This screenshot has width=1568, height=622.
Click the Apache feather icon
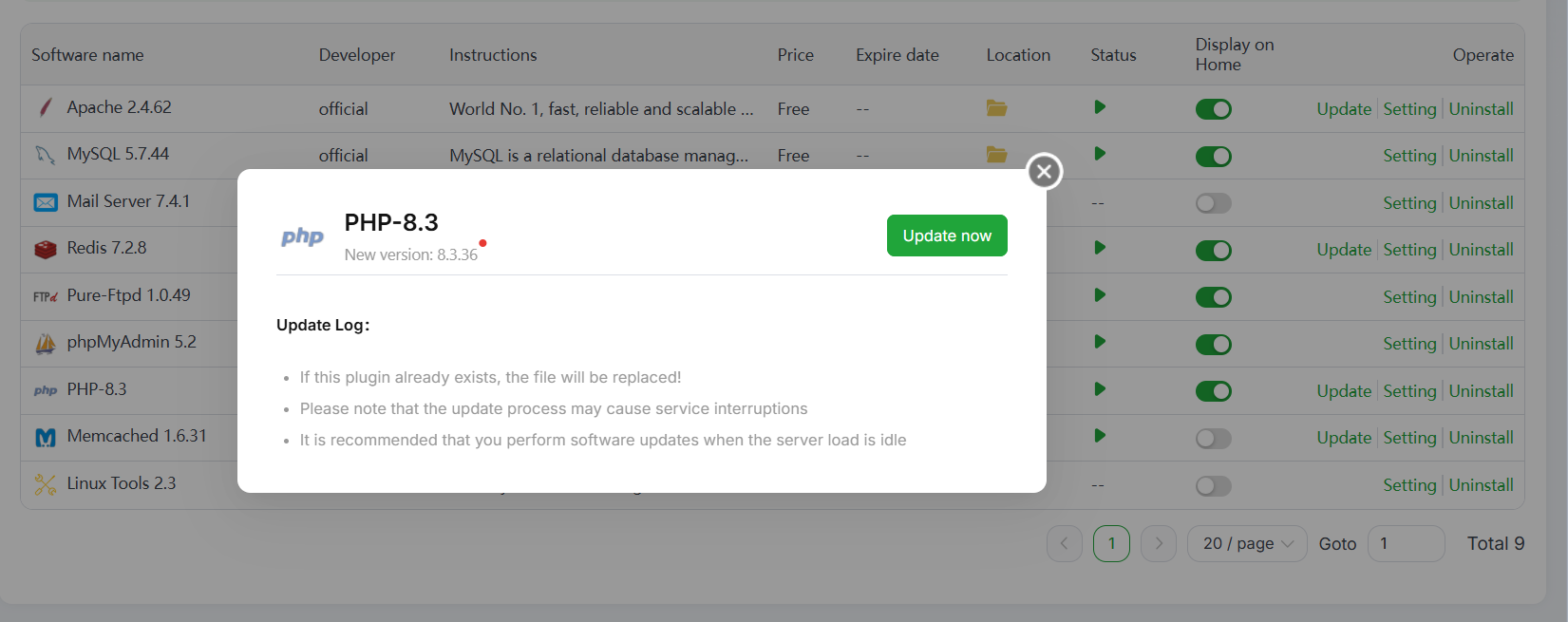coord(45,107)
